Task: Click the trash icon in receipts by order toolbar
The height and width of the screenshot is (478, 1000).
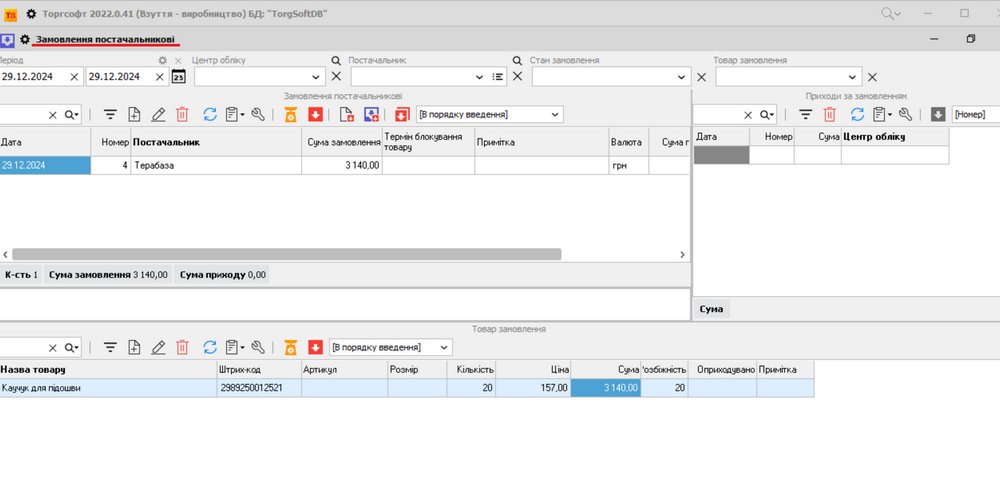Action: (x=829, y=115)
